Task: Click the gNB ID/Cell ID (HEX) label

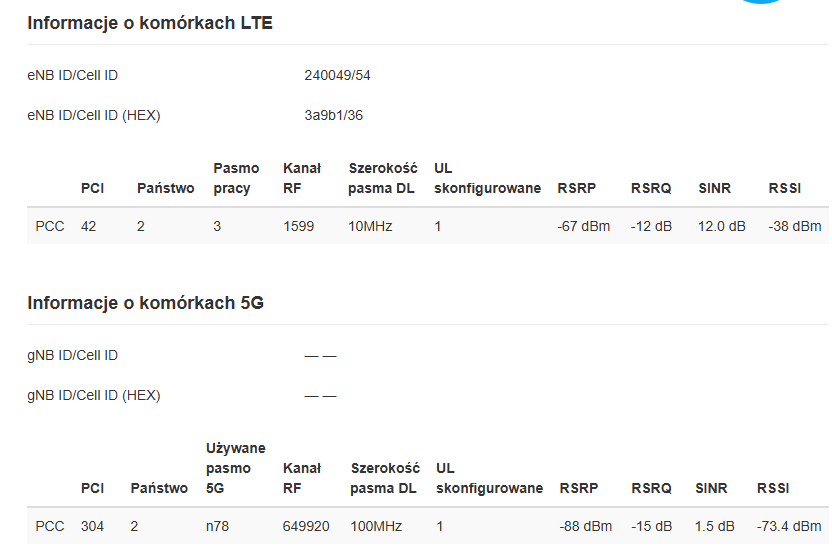Action: tap(93, 396)
